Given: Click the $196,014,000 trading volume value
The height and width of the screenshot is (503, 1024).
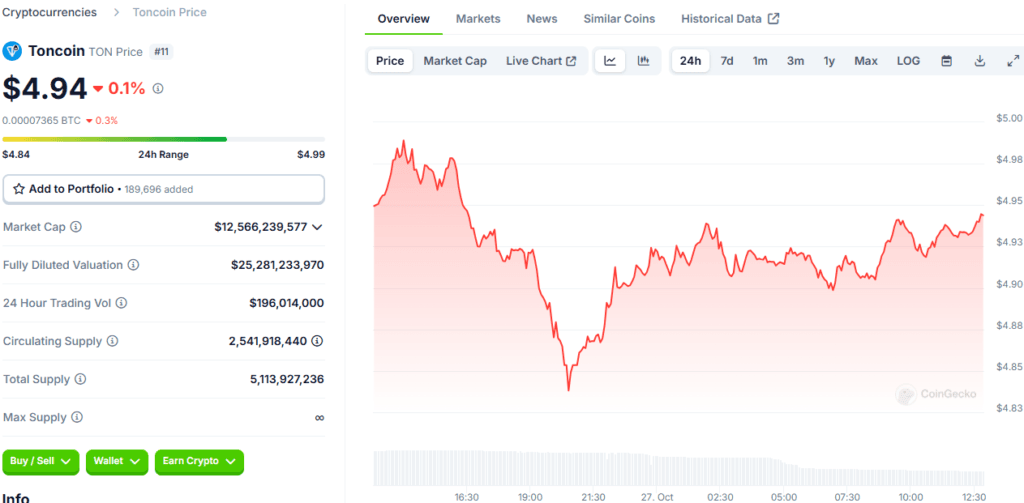Looking at the screenshot, I should click(287, 303).
